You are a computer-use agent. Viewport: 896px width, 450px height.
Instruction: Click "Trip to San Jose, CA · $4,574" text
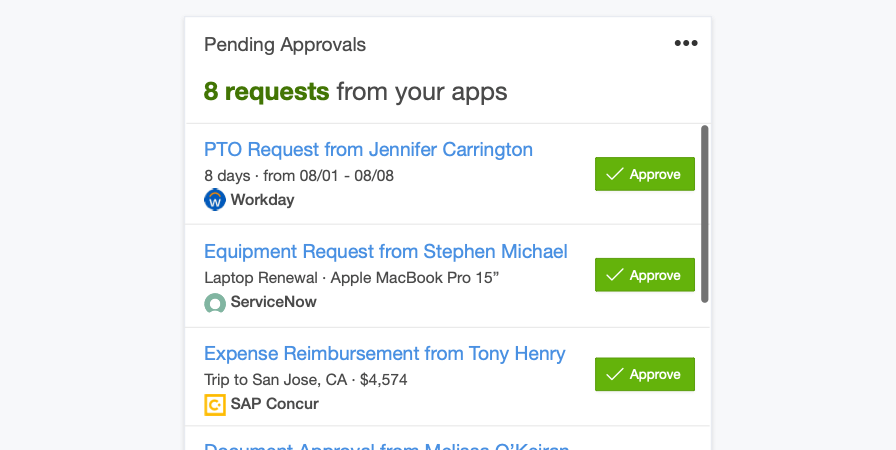(306, 380)
